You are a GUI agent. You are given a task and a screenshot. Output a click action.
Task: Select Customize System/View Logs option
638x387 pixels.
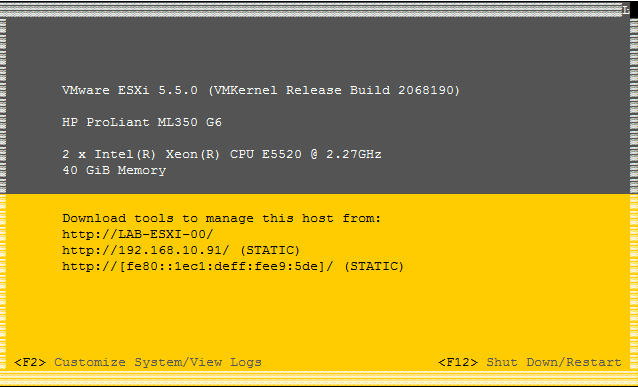(x=158, y=362)
